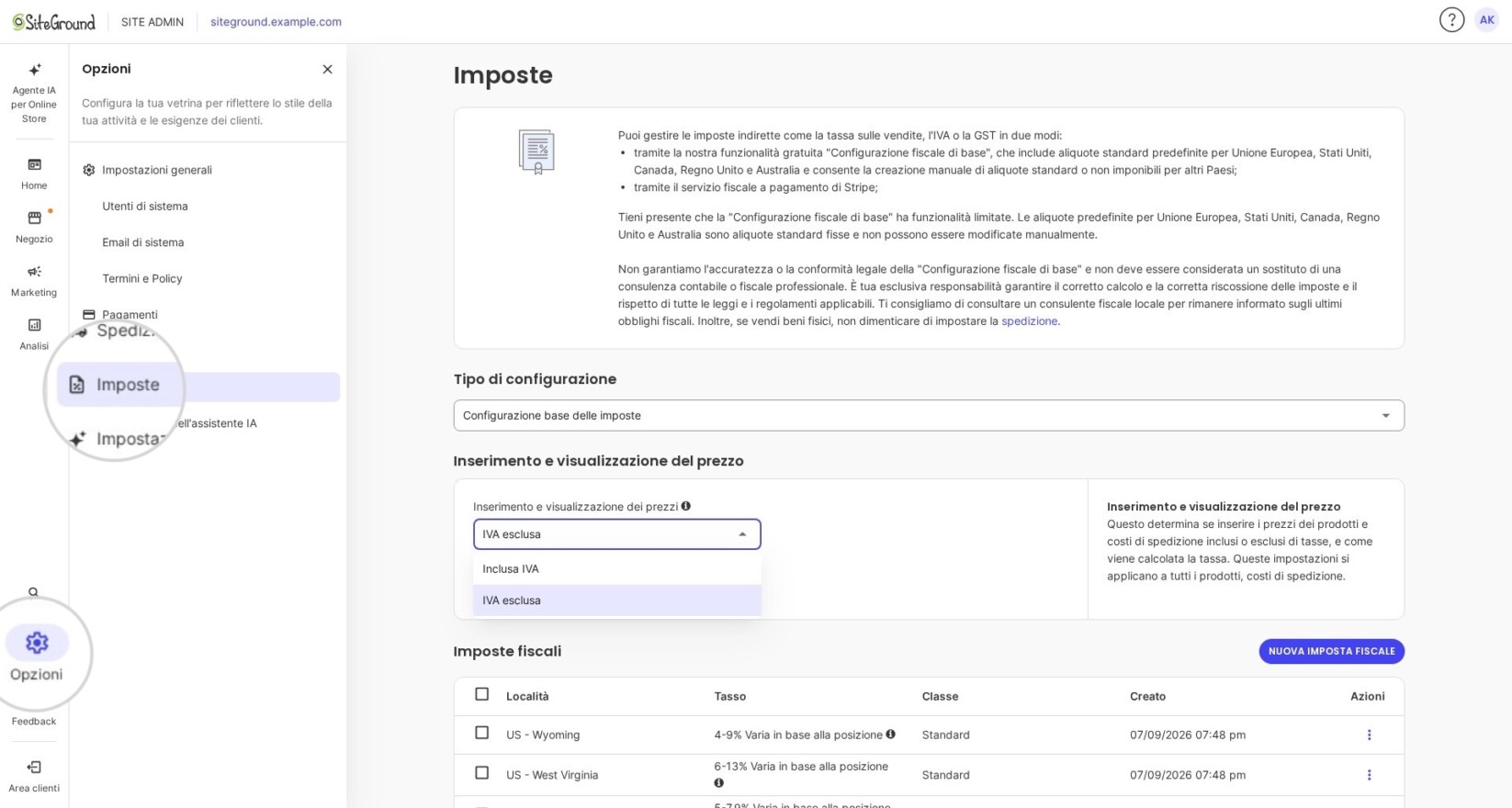Open actions menu for US - Wyoming
Screen dimensions: 1512x808
[1369, 735]
